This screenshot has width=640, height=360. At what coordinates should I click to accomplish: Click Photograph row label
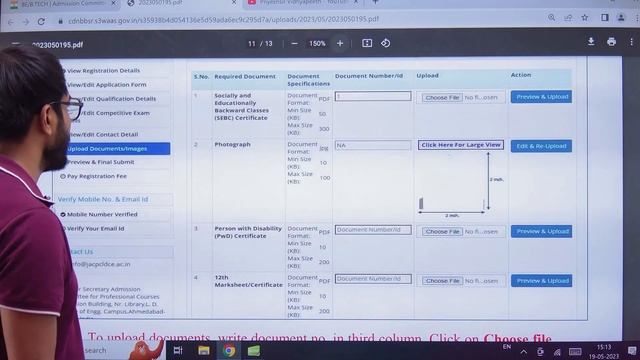click(x=232, y=144)
